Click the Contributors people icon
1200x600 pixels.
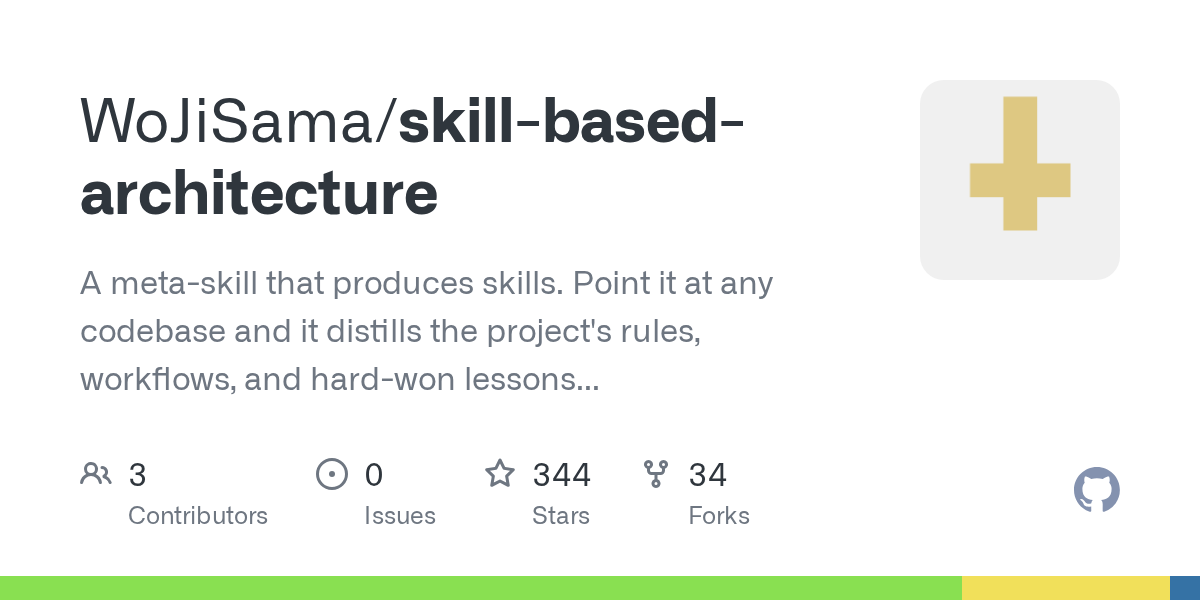tap(96, 474)
